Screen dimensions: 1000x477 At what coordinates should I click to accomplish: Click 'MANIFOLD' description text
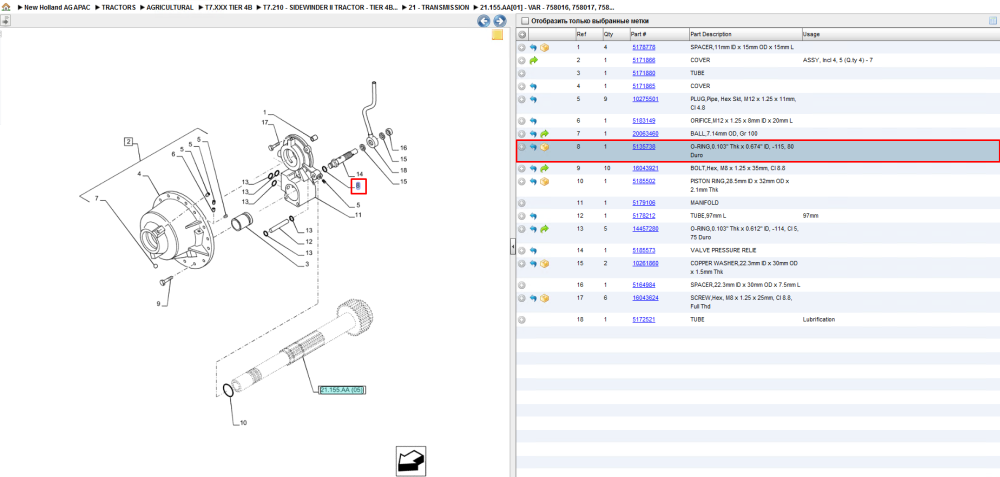(705, 203)
